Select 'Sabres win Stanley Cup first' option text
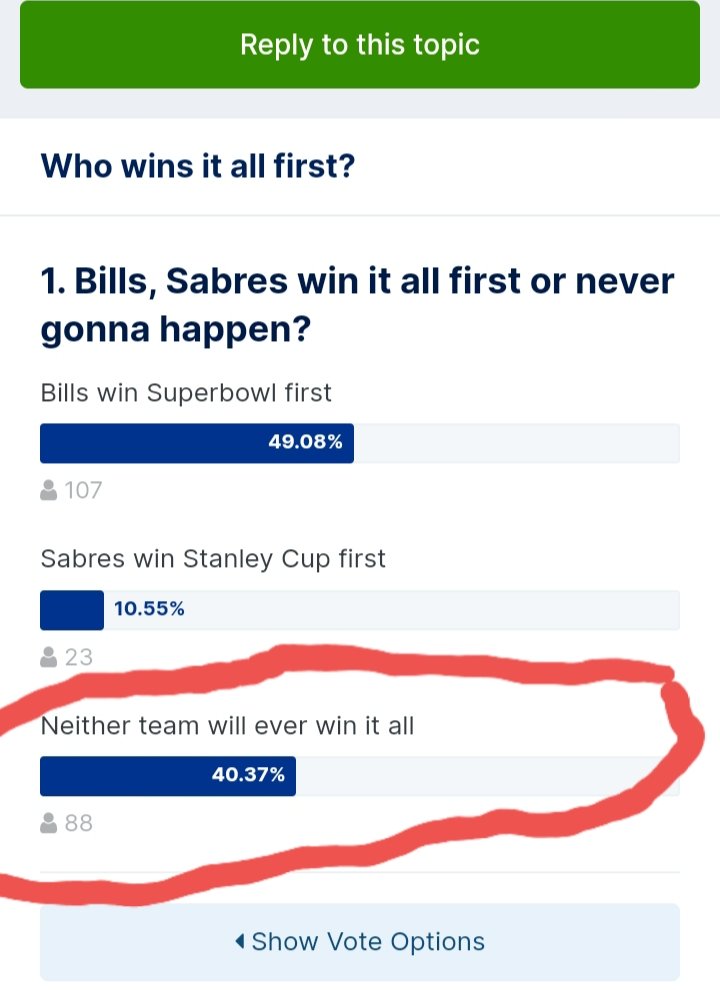Screen dimensions: 720x990 [x=213, y=559]
